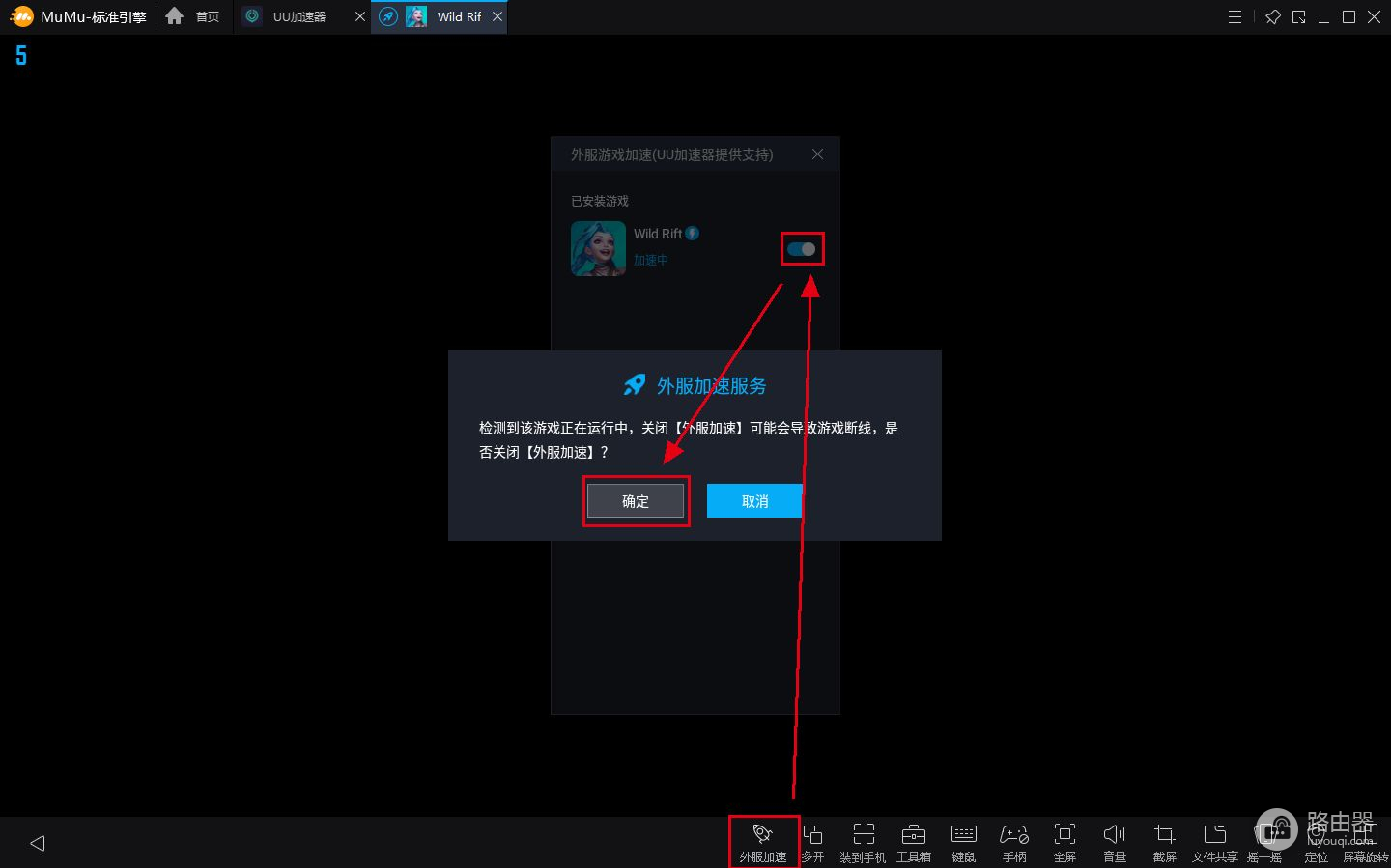The width and height of the screenshot is (1391, 868).
Task: Toggle Wild Rift acceleration switch
Action: tap(802, 249)
